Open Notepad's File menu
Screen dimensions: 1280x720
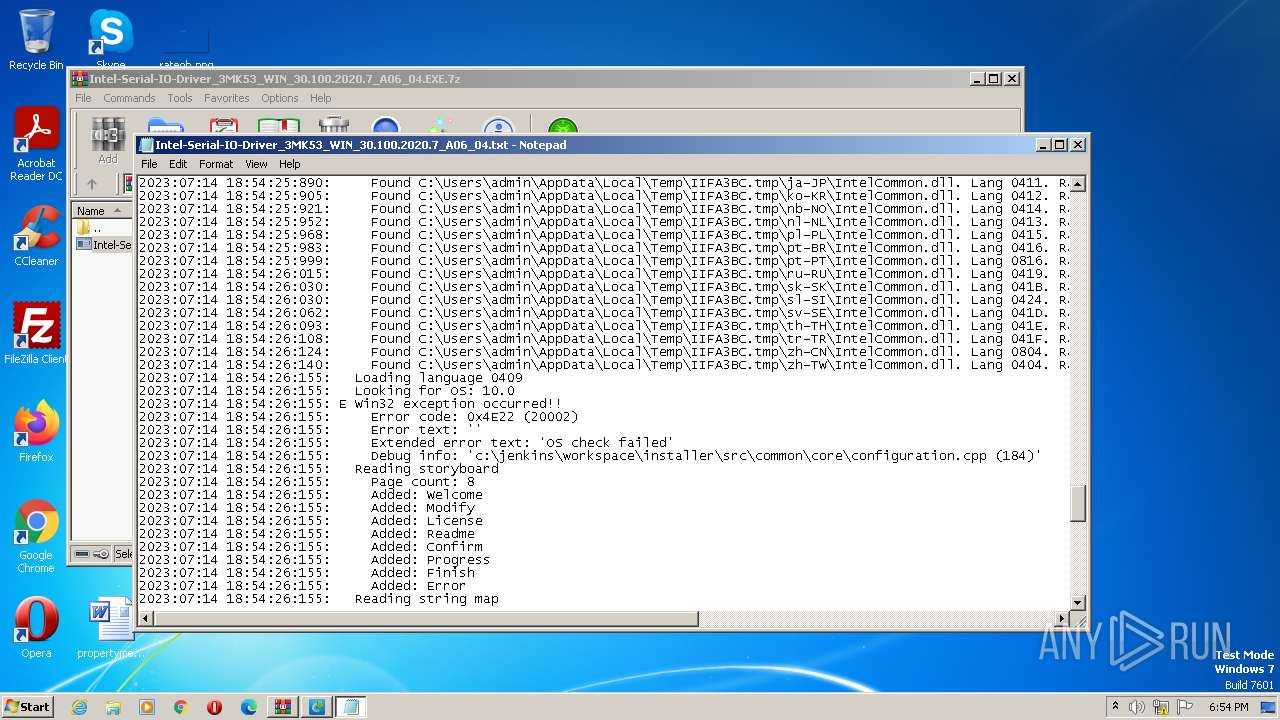149,164
